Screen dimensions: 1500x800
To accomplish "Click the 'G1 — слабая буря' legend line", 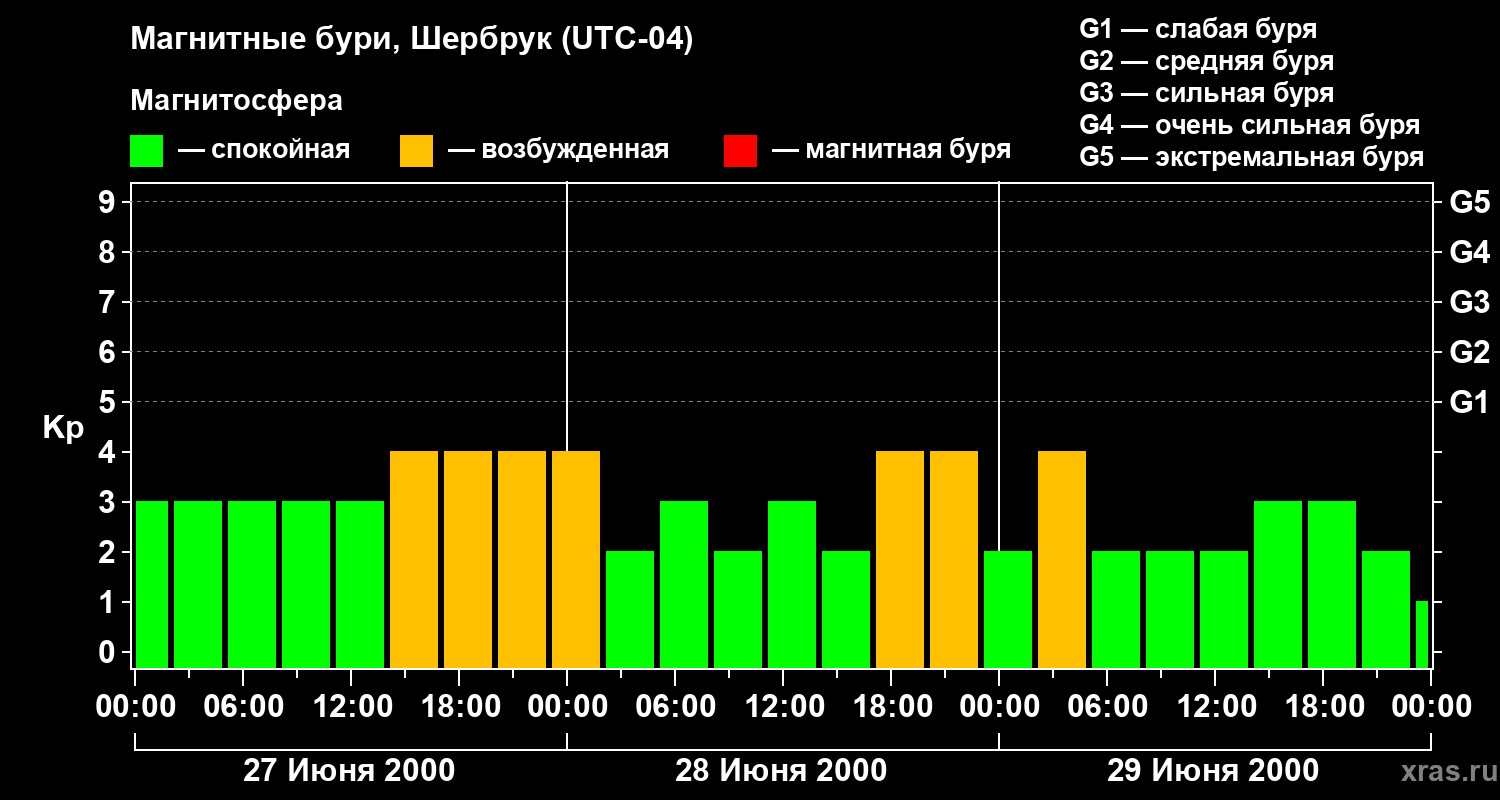I will click(x=1198, y=29).
